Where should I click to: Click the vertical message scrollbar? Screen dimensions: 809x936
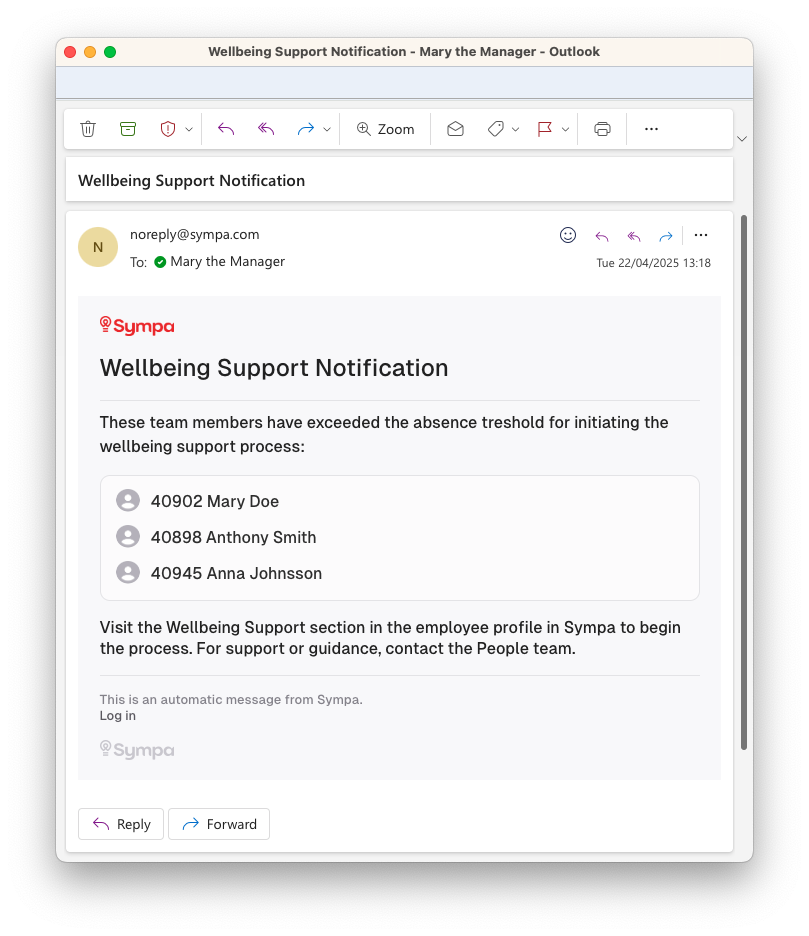point(744,482)
